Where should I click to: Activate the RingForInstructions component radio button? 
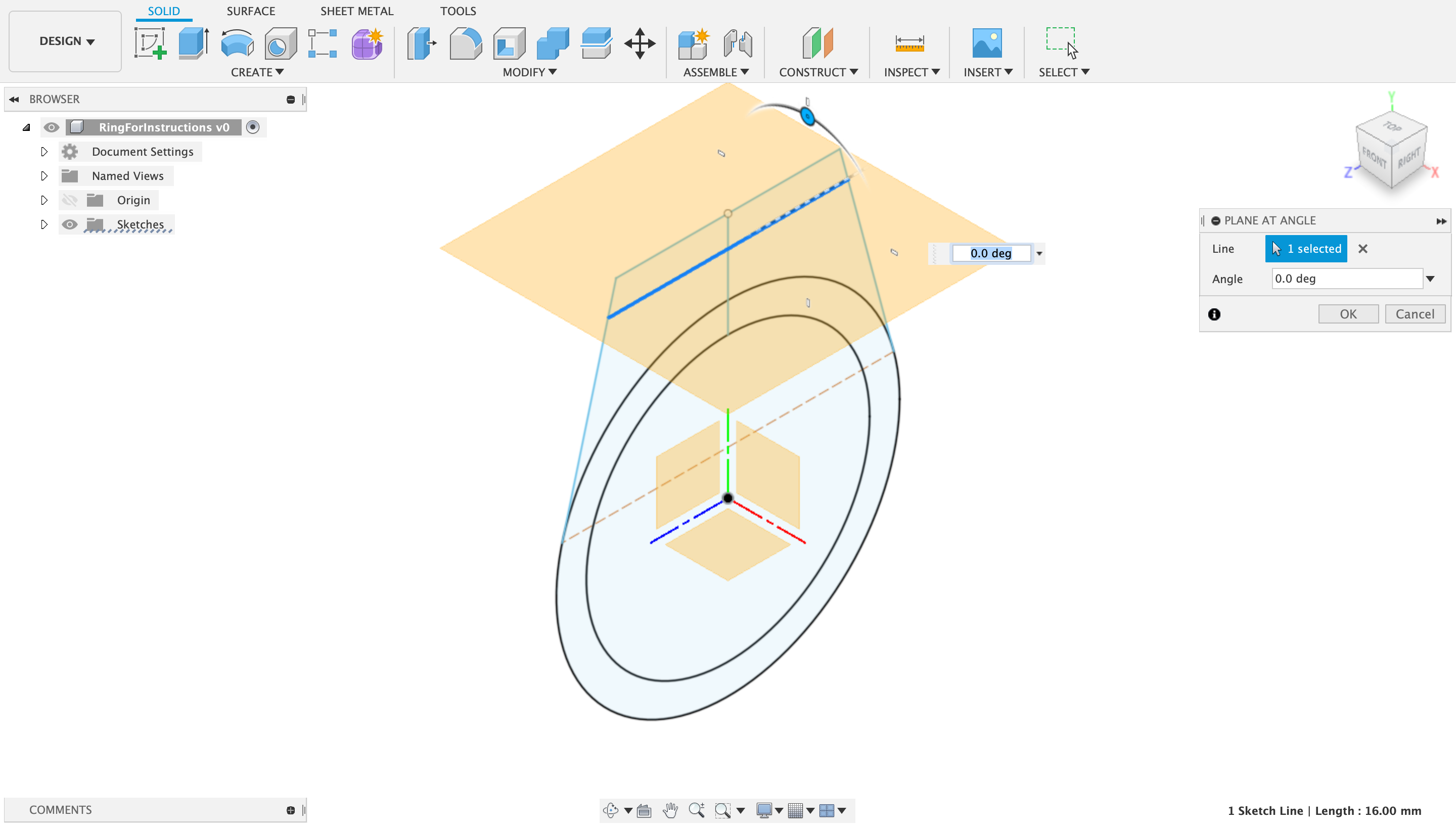253,127
